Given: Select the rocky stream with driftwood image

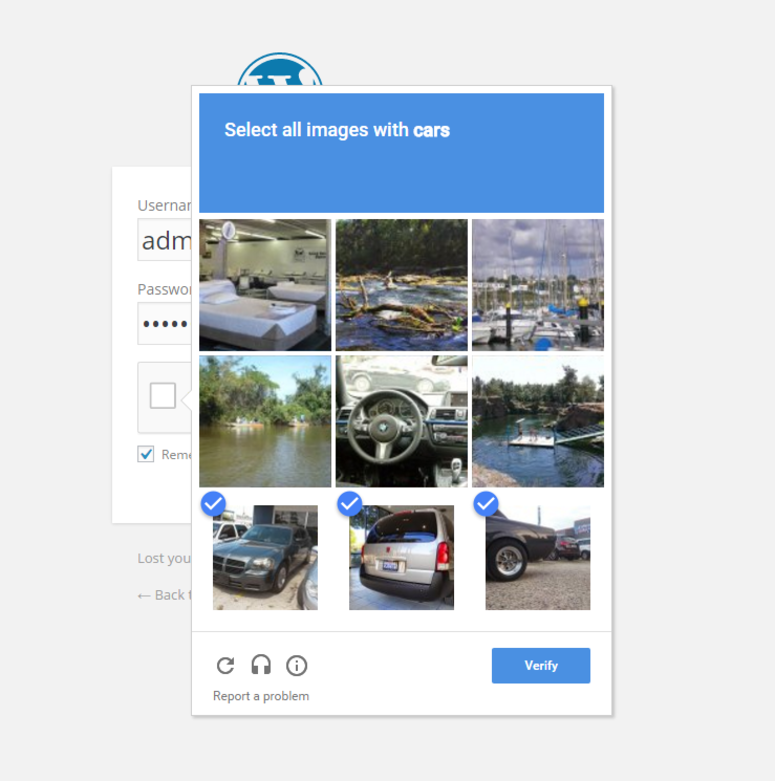Looking at the screenshot, I should click(x=401, y=285).
